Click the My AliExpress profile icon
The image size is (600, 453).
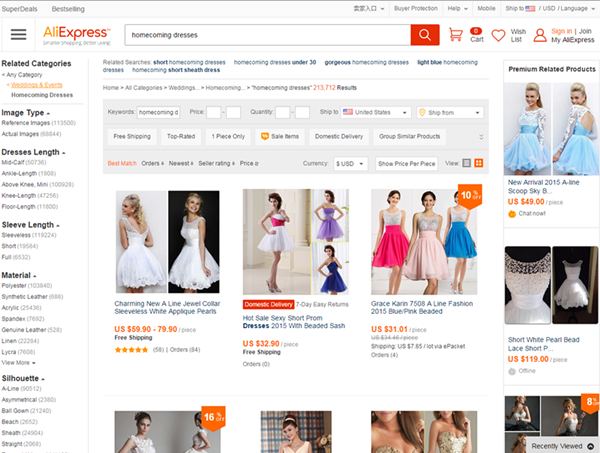click(x=541, y=35)
